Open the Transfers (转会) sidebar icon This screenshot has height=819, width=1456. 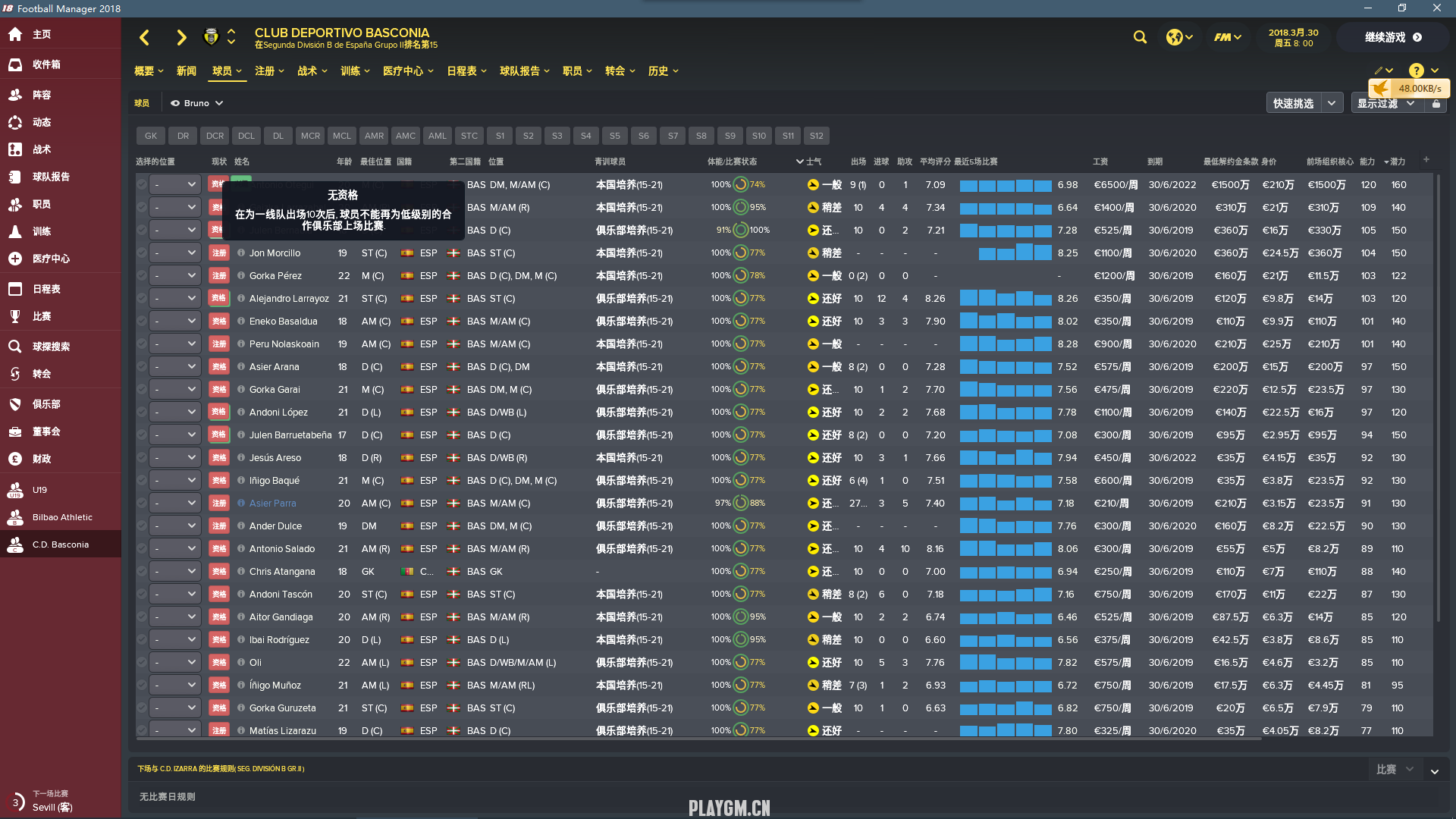click(x=15, y=374)
